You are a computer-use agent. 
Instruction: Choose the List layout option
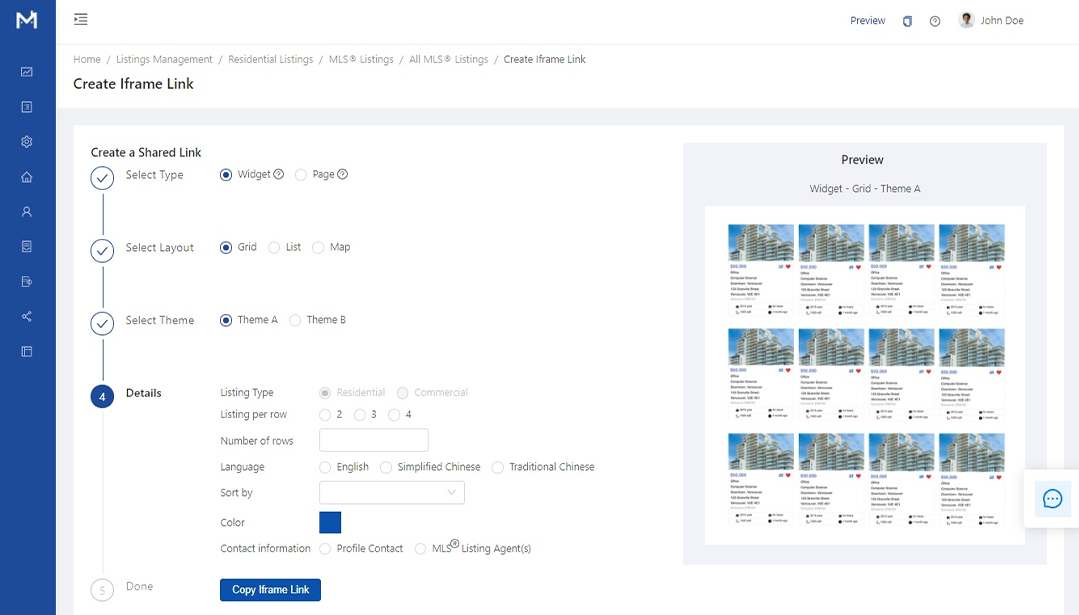click(274, 248)
